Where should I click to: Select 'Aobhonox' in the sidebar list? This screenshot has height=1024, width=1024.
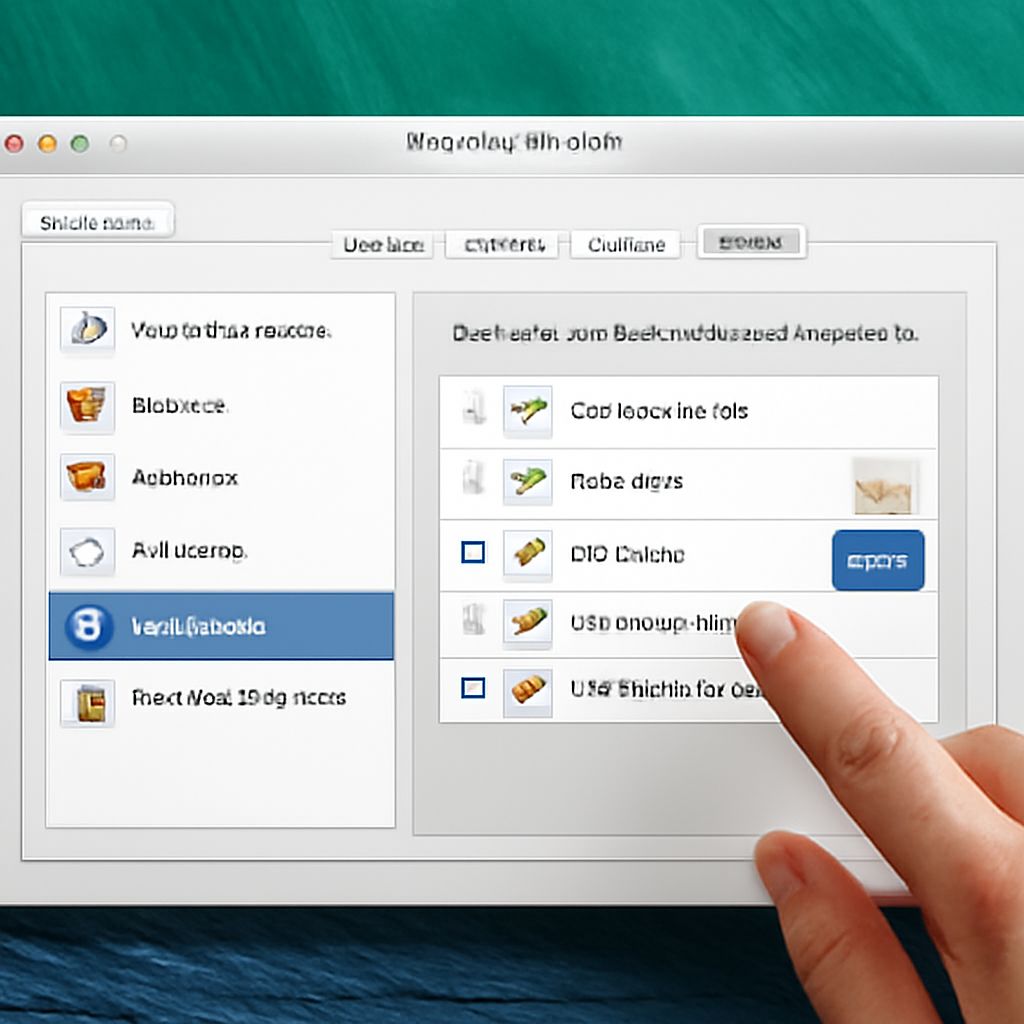point(221,477)
